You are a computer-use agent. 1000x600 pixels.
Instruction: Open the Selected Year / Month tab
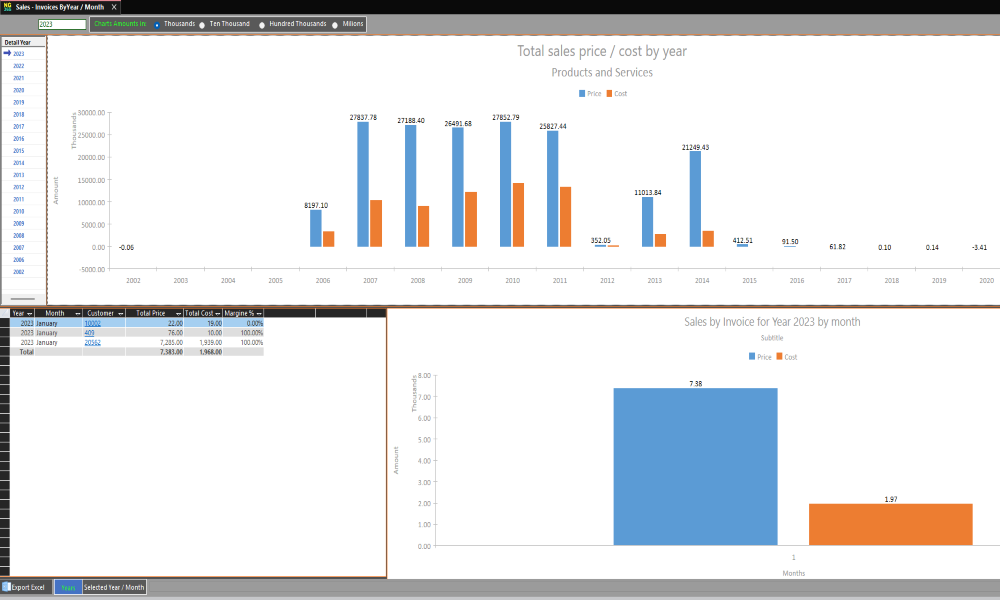(x=114, y=587)
